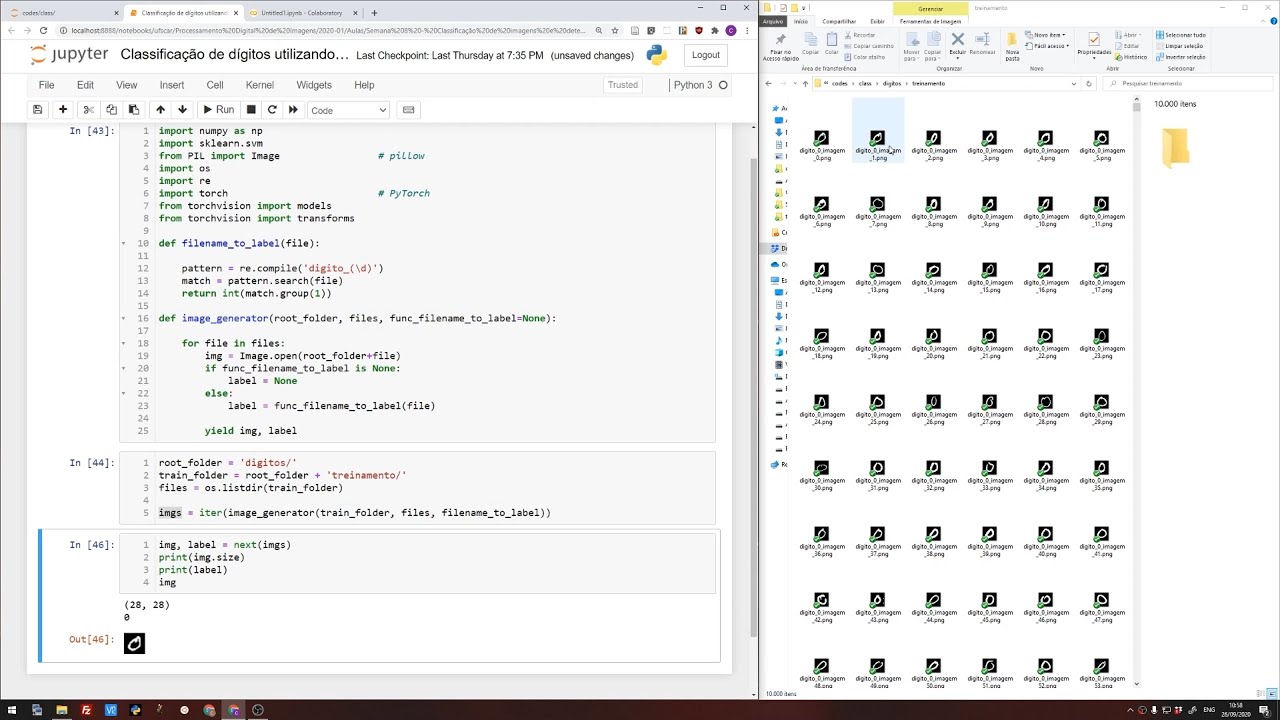
Task: Open the Cell menu in Jupyter
Action: click(215, 85)
